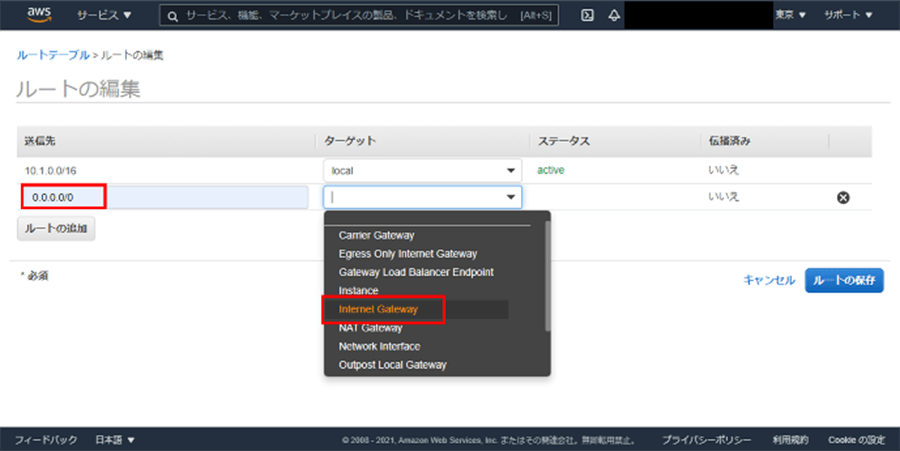Click the AWS logo icon
This screenshot has width=900, height=451.
(39, 15)
